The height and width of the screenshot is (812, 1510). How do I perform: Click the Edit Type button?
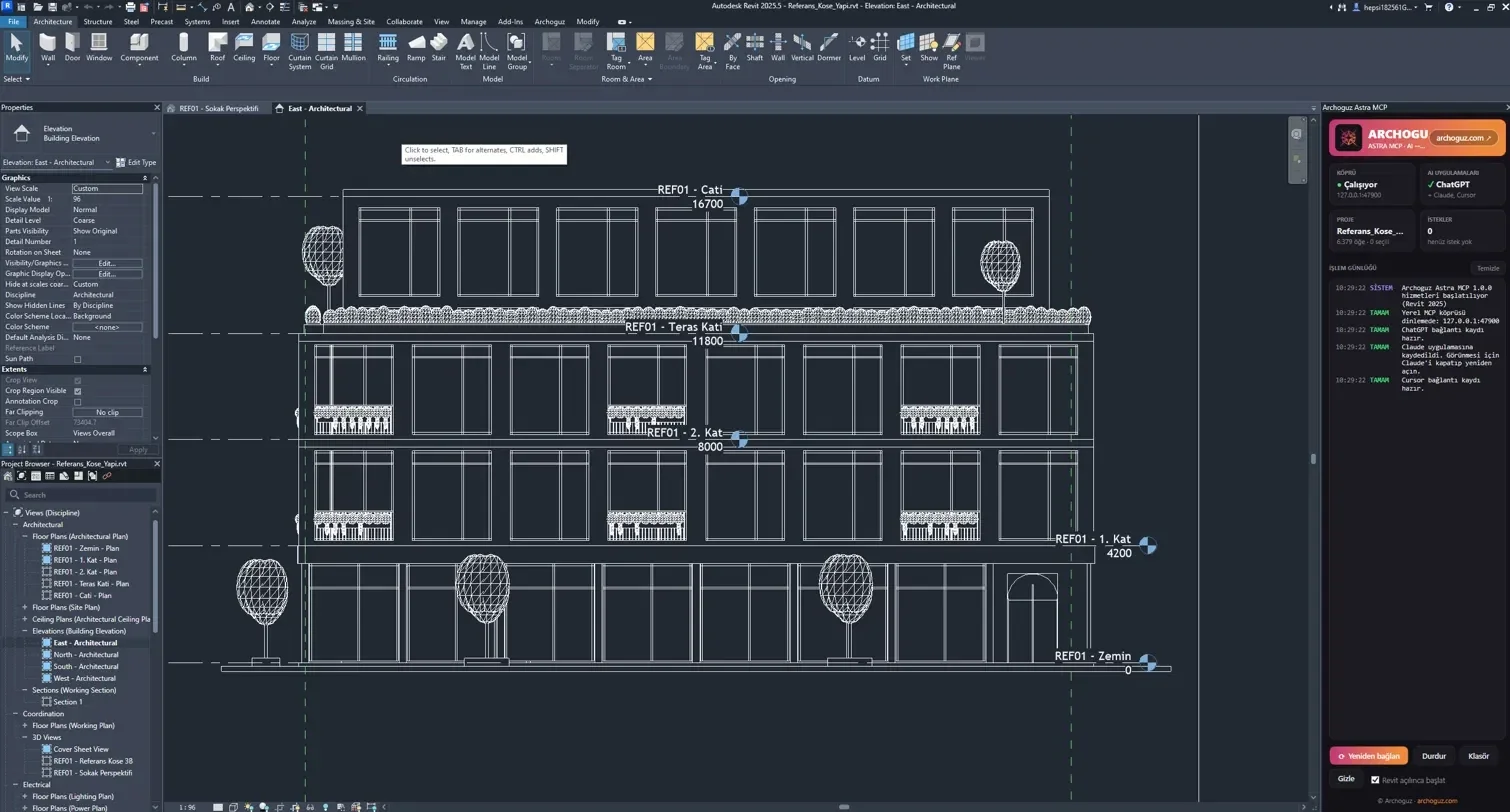136,162
